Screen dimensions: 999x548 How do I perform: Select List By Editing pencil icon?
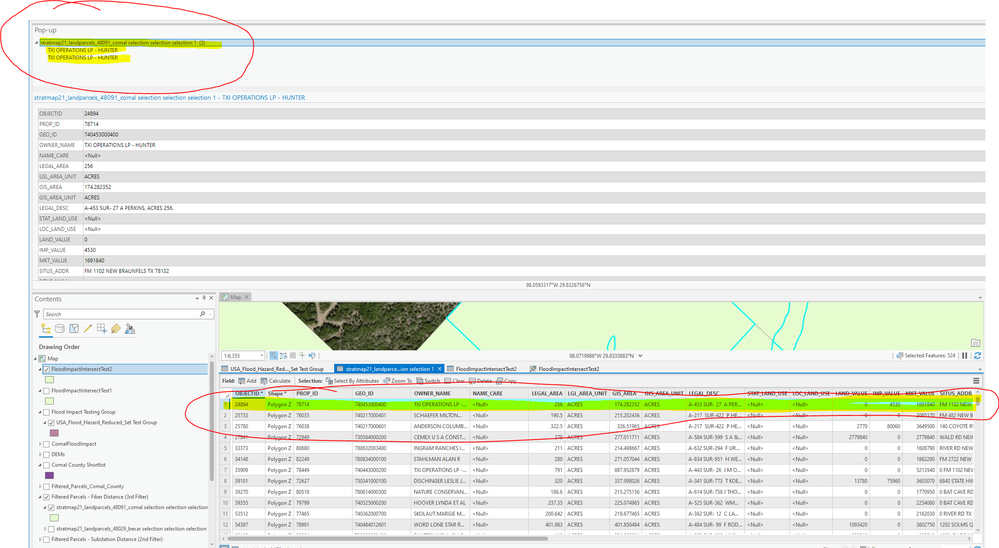tap(88, 329)
